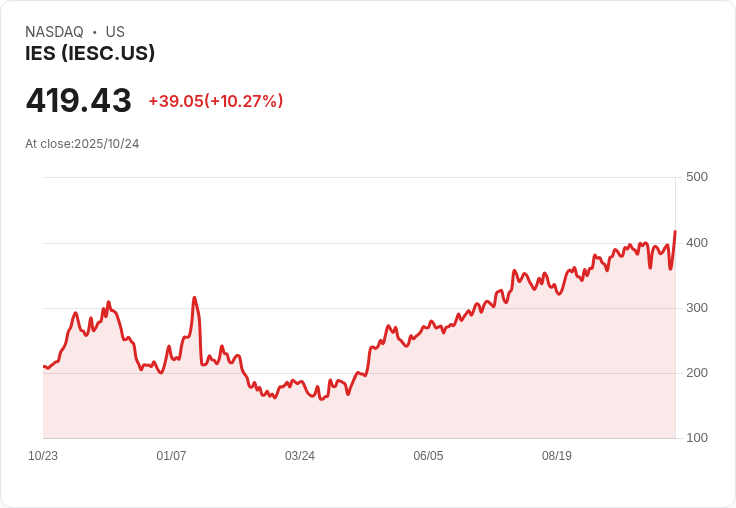Click the 100 y-axis label
Screen dimensions: 736x508
(x=696, y=438)
